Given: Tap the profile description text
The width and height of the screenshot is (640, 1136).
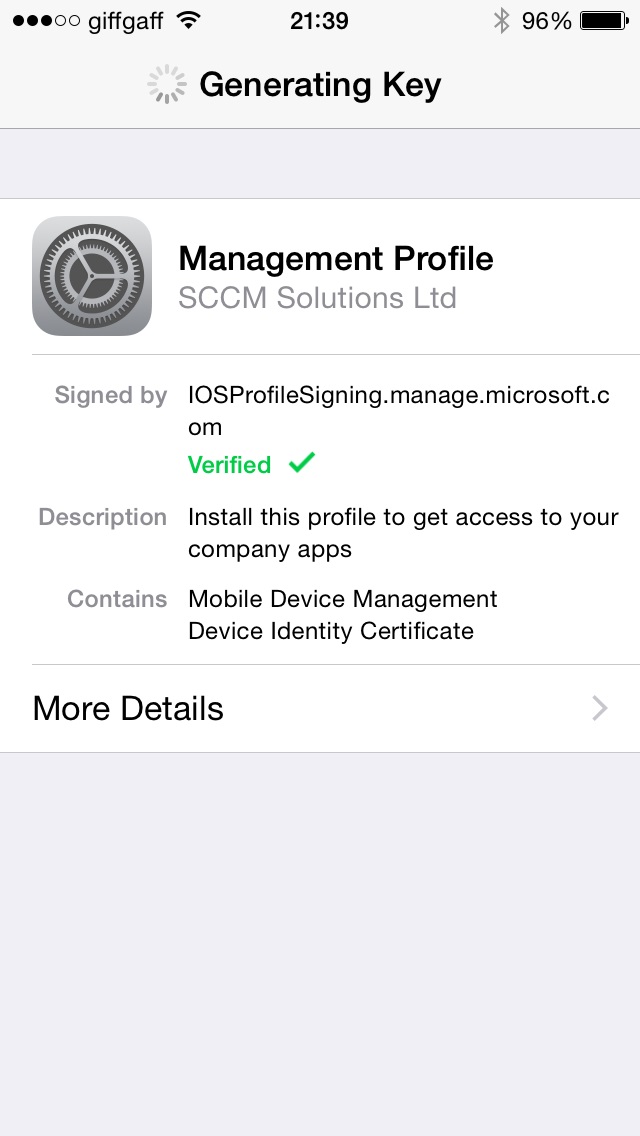Looking at the screenshot, I should (402, 533).
